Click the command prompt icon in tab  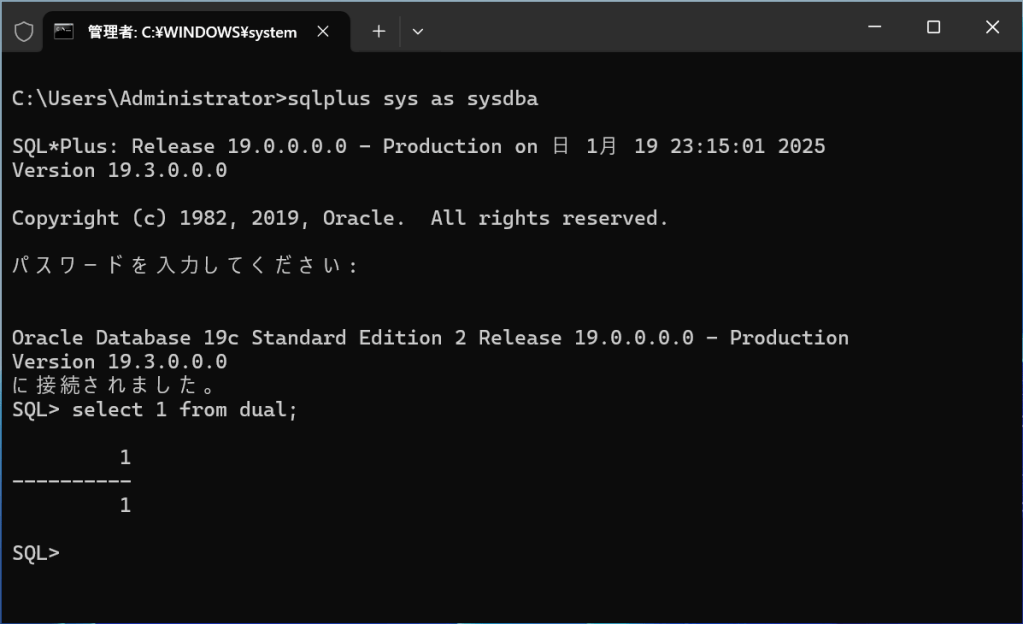(x=64, y=31)
